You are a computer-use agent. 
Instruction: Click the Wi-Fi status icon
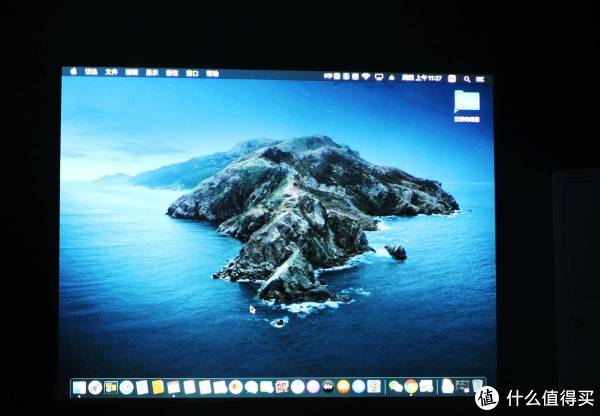click(366, 77)
